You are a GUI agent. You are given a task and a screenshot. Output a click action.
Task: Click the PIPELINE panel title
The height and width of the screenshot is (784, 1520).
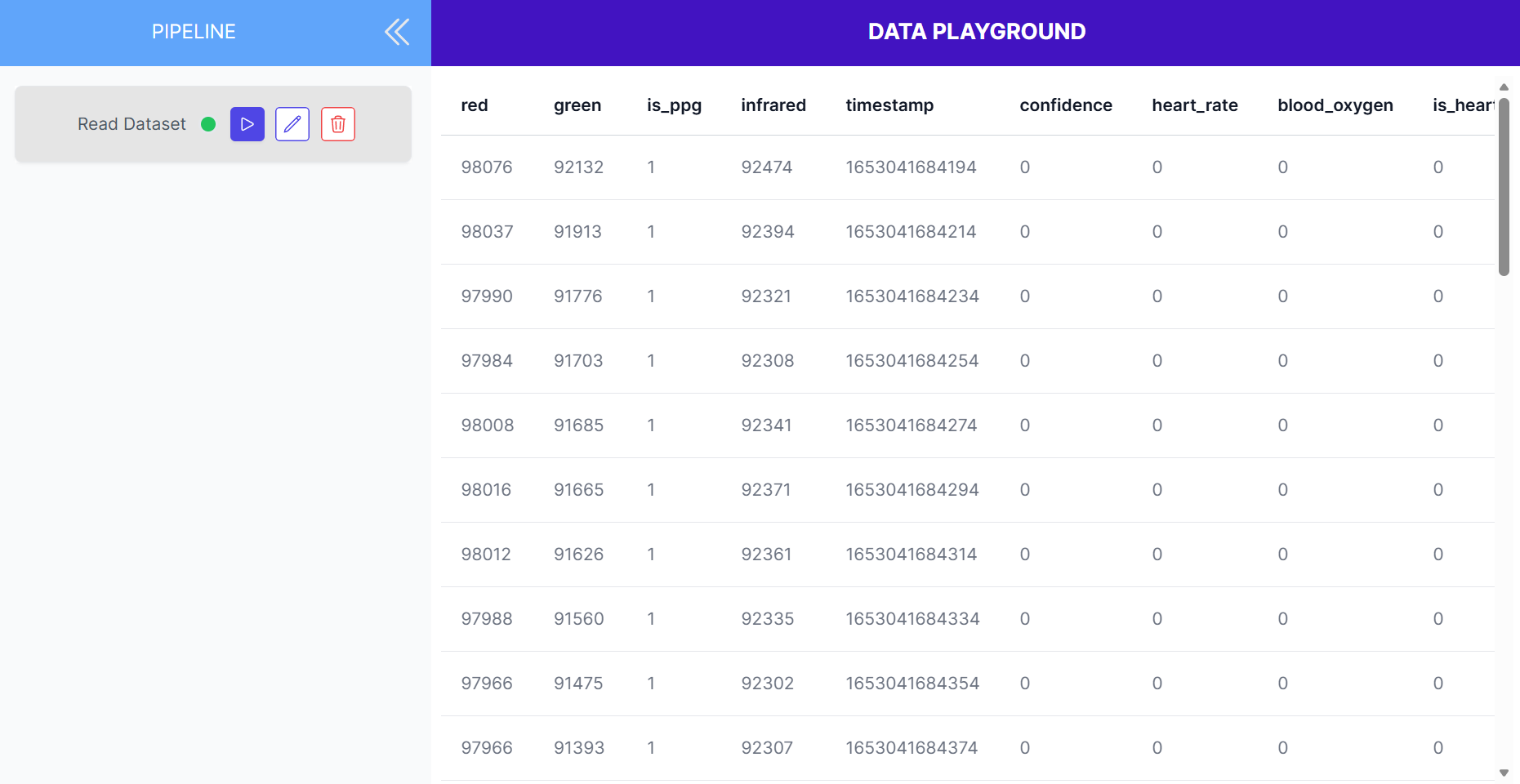tap(194, 32)
